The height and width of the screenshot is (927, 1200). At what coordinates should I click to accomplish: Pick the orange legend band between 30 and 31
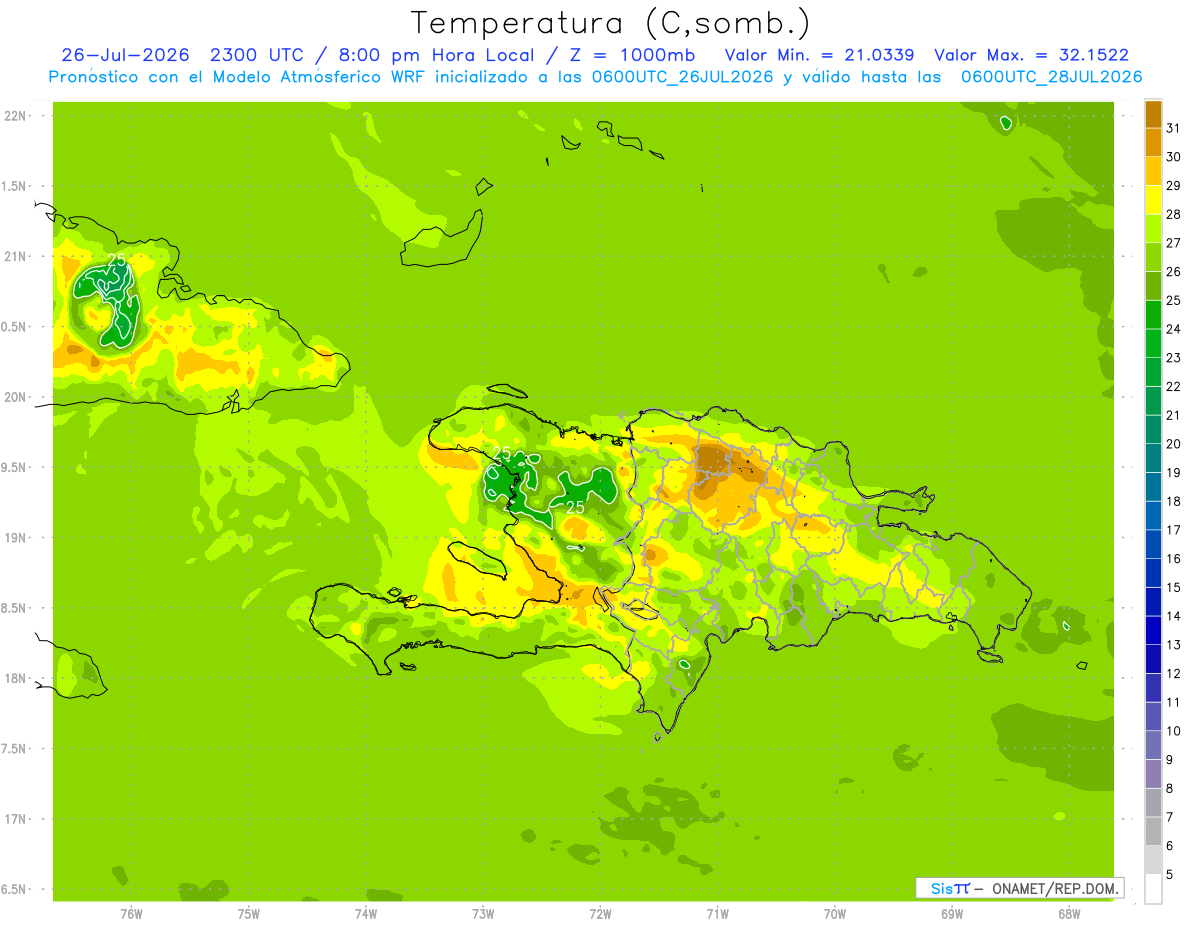1153,142
